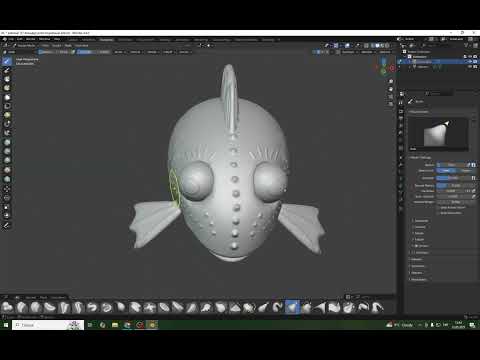Viewport: 480px width, 360px height.
Task: Open the File menu
Action: pyautogui.click(x=11, y=39)
